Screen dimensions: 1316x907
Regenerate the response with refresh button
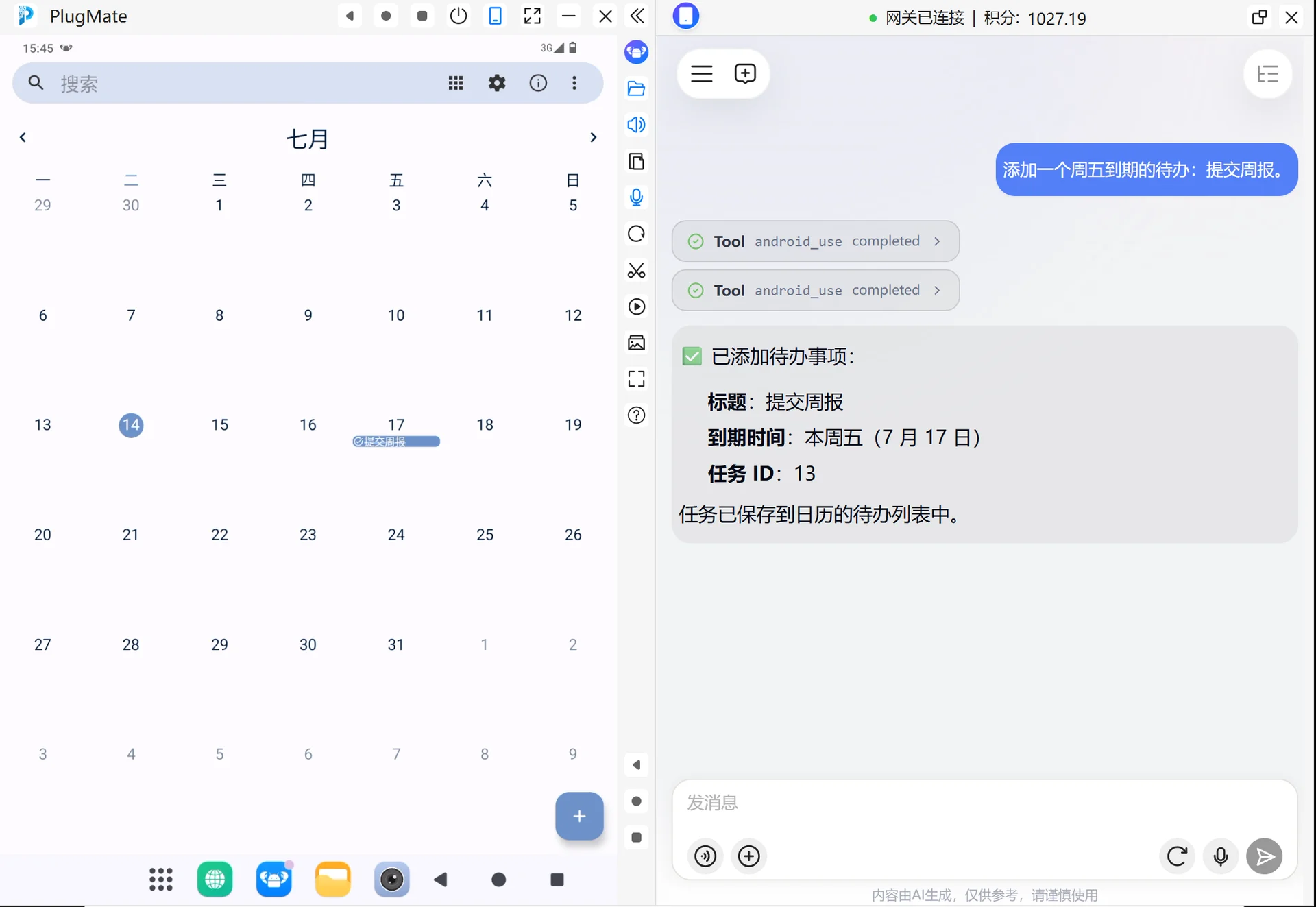[x=1177, y=856]
